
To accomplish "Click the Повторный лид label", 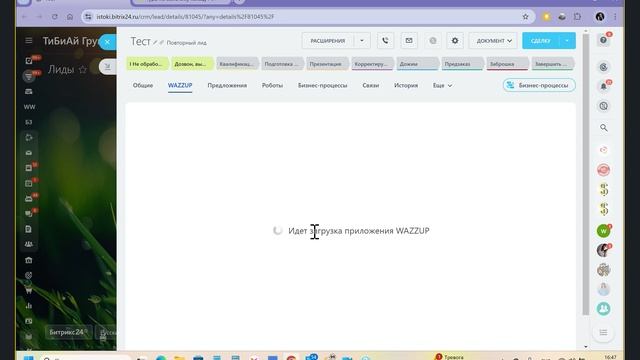I will 187,42.
